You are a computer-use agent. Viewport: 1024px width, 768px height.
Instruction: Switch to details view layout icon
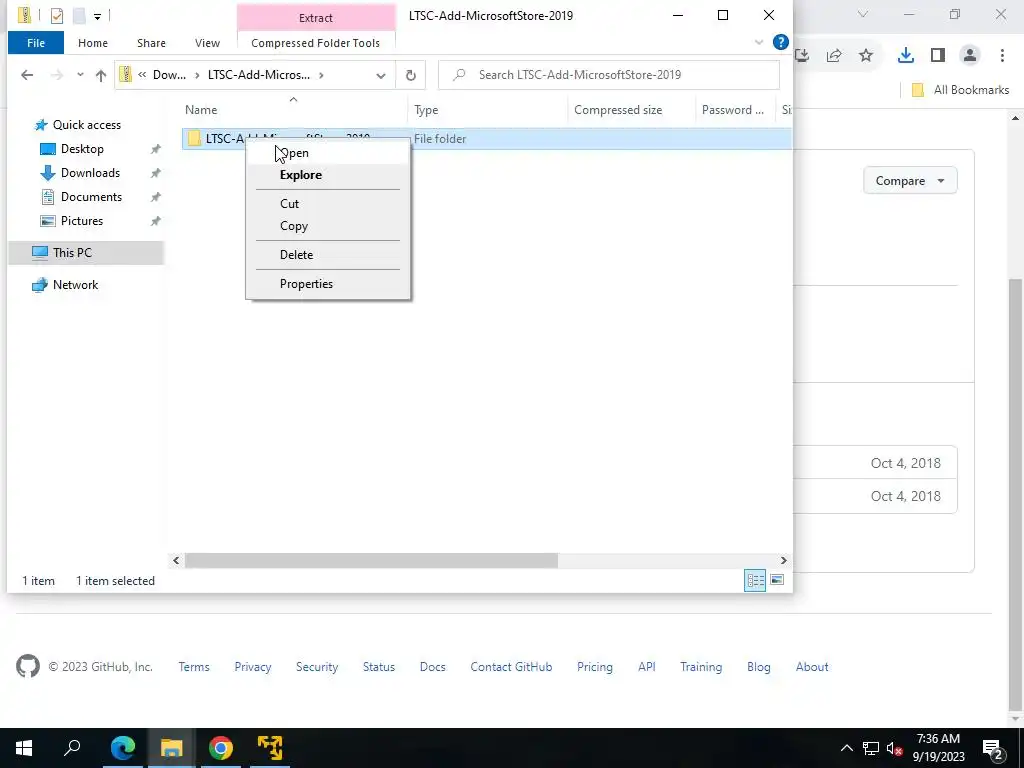tap(756, 580)
